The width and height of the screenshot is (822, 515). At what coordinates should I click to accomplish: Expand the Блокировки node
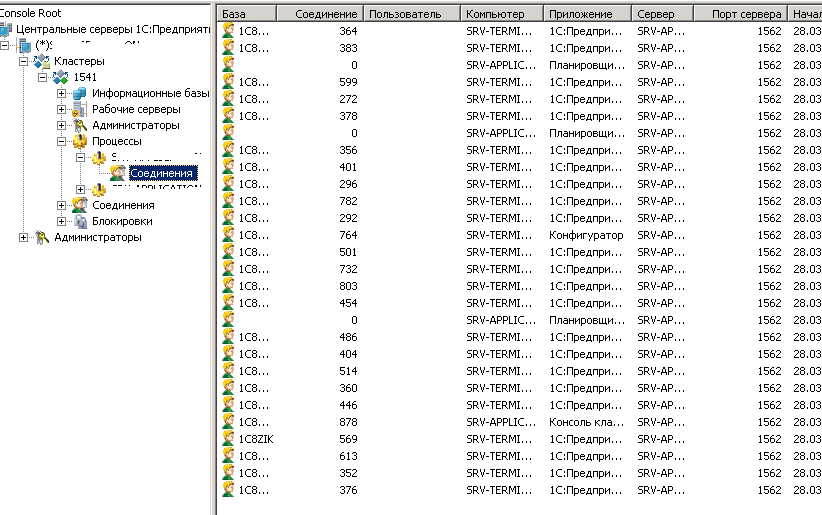click(61, 221)
